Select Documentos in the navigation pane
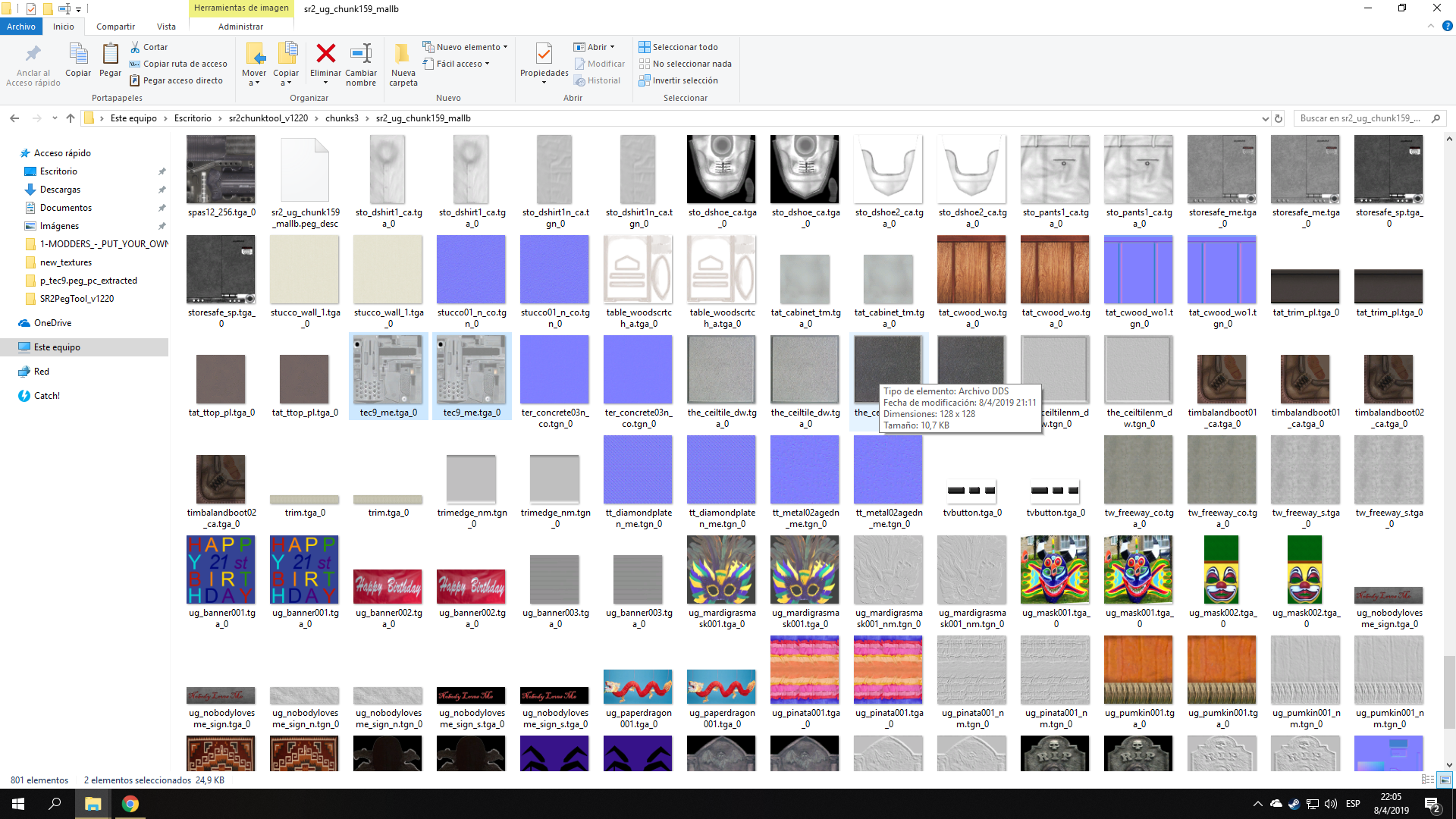The image size is (1456, 819). (x=66, y=208)
